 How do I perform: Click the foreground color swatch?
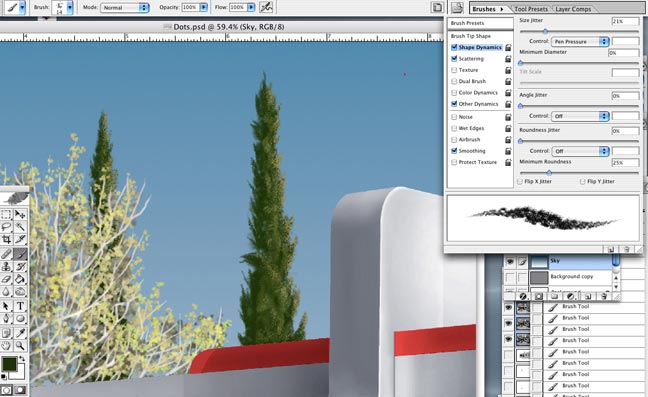9,364
